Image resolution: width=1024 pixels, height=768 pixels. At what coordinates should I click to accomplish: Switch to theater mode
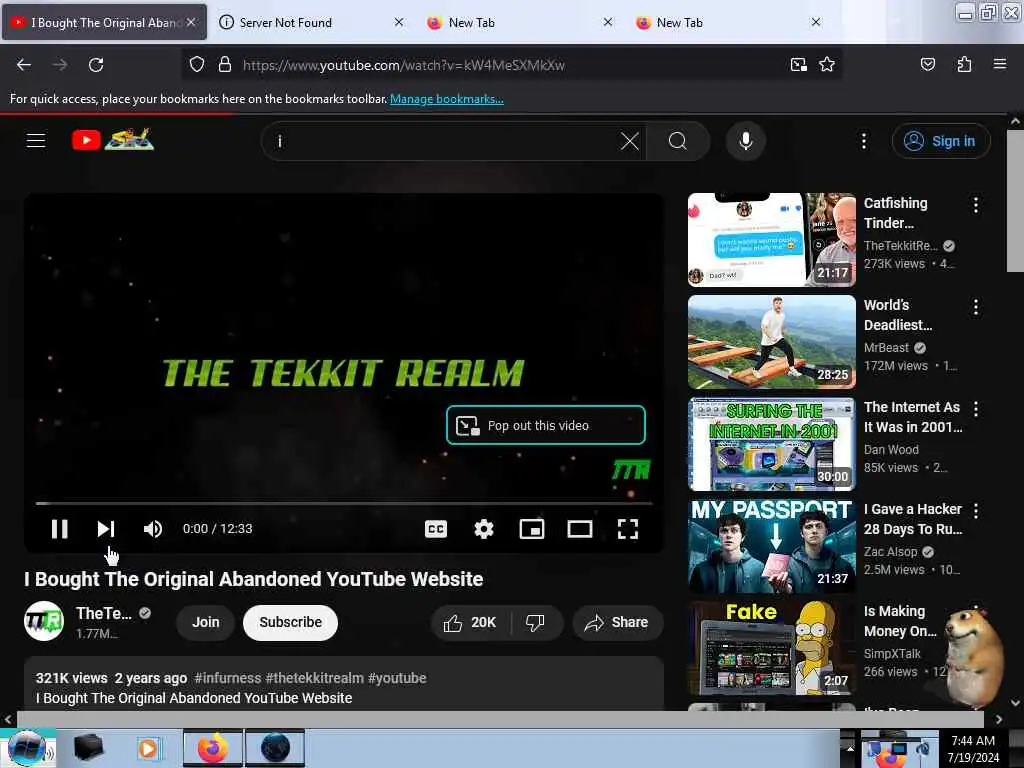point(580,529)
